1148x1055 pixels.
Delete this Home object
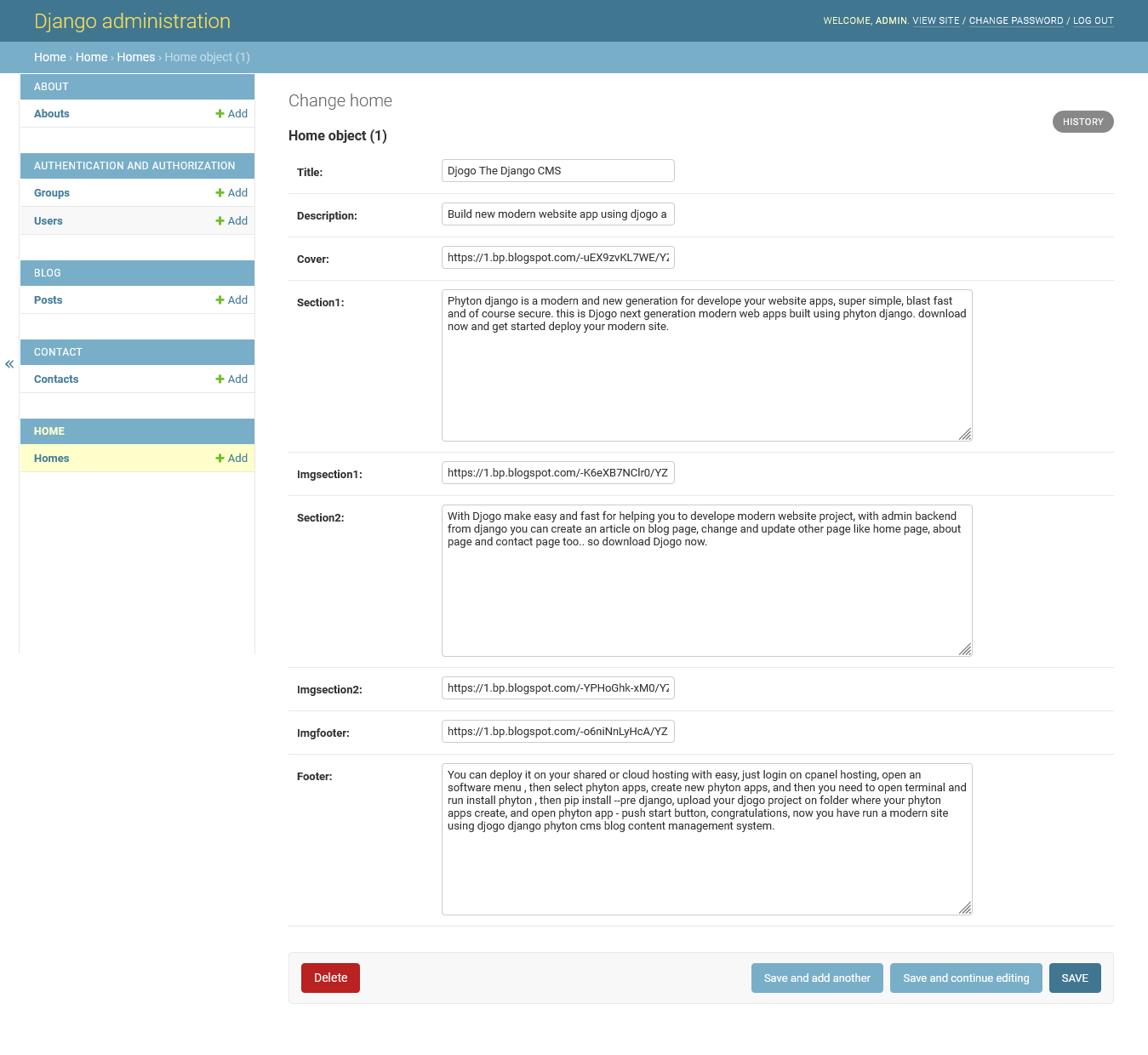pyautogui.click(x=330, y=978)
